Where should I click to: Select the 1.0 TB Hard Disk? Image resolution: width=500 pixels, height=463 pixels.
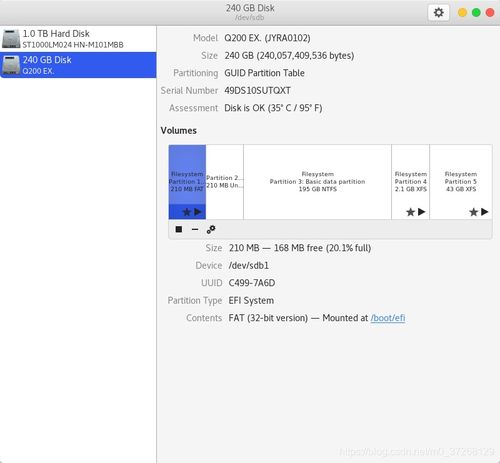pyautogui.click(x=78, y=39)
